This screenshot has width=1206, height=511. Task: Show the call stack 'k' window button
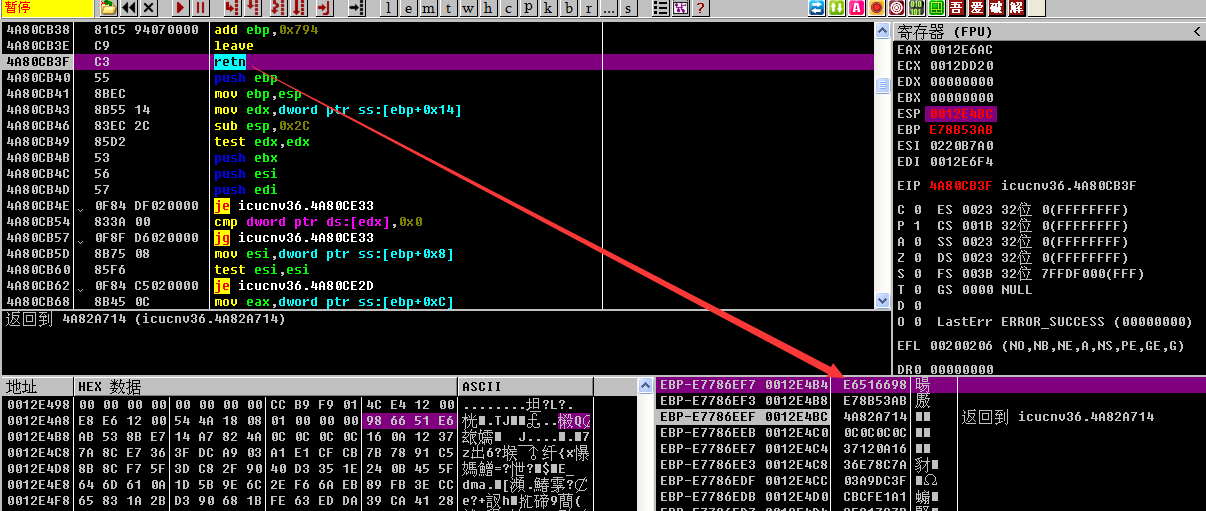547,8
